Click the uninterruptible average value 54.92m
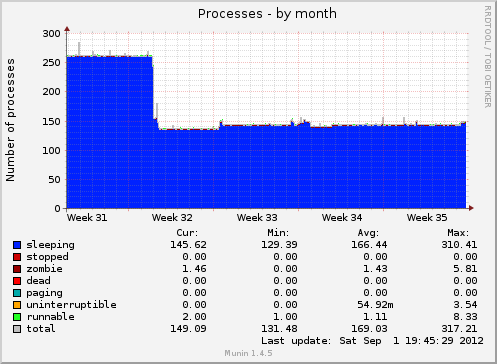The height and width of the screenshot is (364, 497). pyautogui.click(x=375, y=305)
